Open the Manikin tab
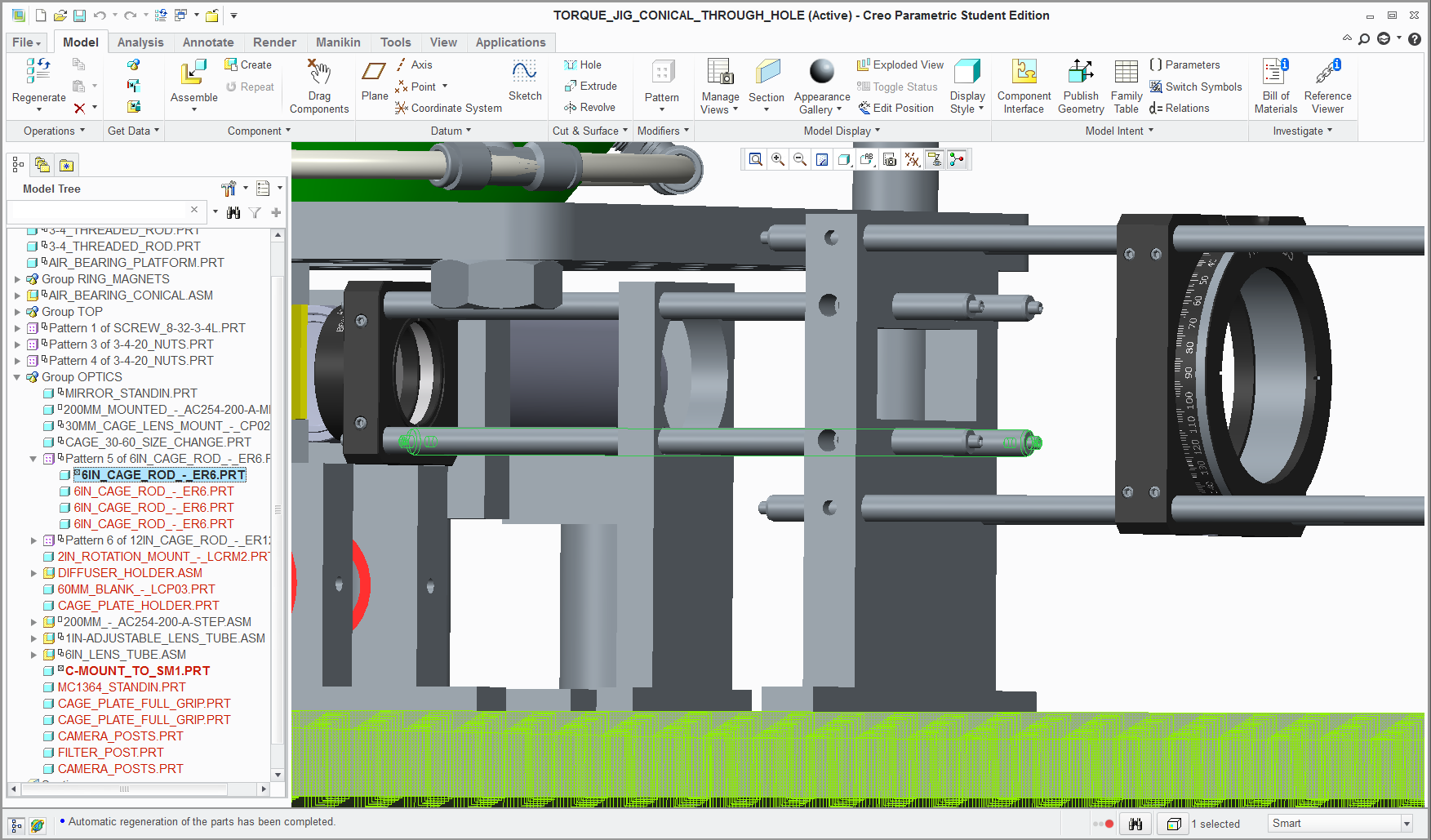This screenshot has height=840, width=1431. (338, 42)
